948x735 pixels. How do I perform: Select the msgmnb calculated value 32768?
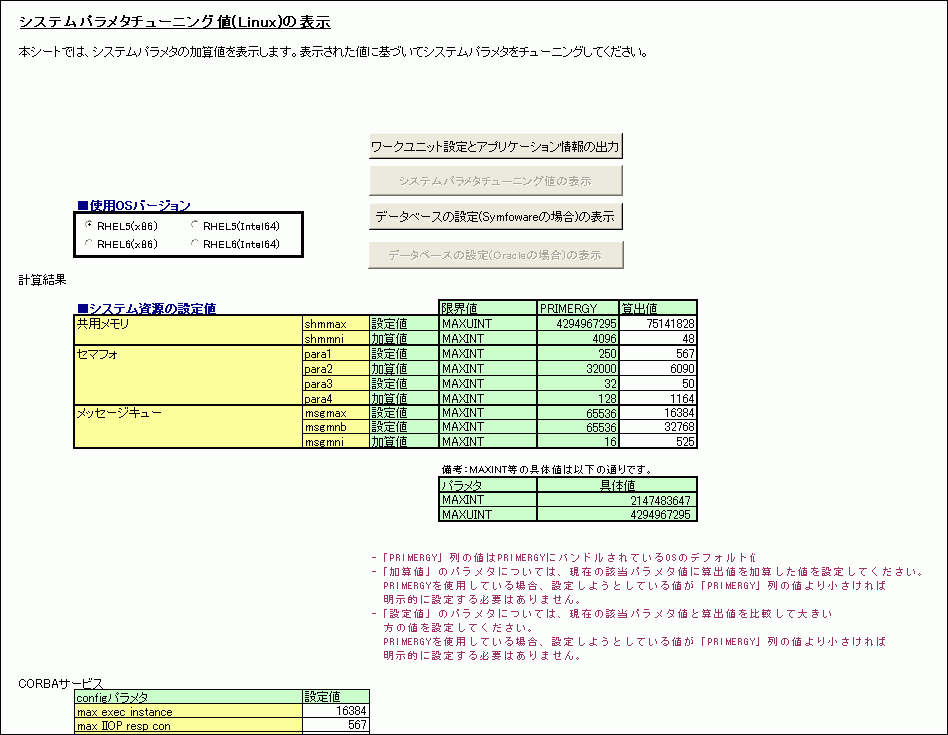658,427
